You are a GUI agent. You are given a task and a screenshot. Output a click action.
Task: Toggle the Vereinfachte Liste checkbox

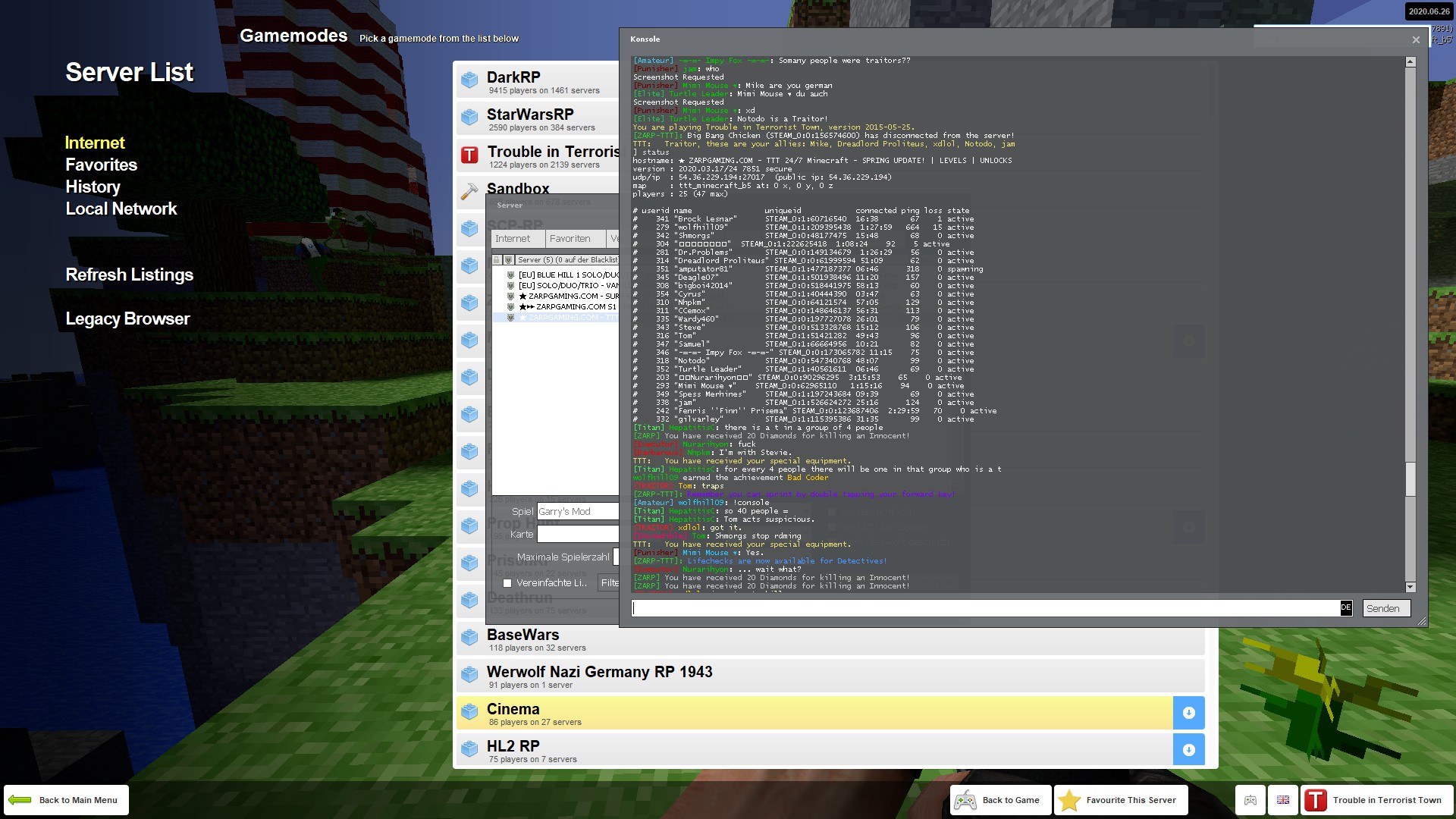coord(507,583)
